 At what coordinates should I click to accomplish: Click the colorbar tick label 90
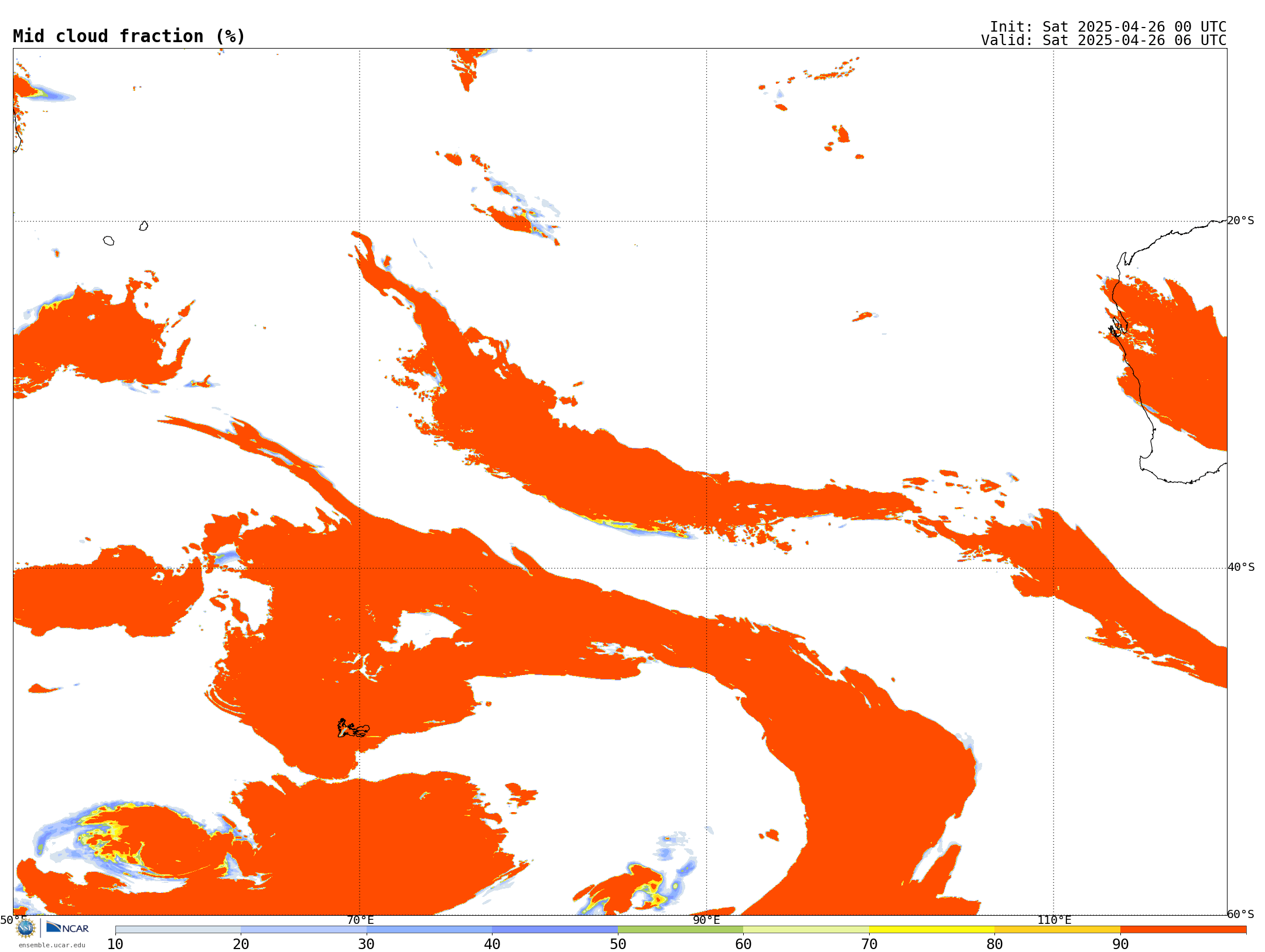click(x=1120, y=944)
